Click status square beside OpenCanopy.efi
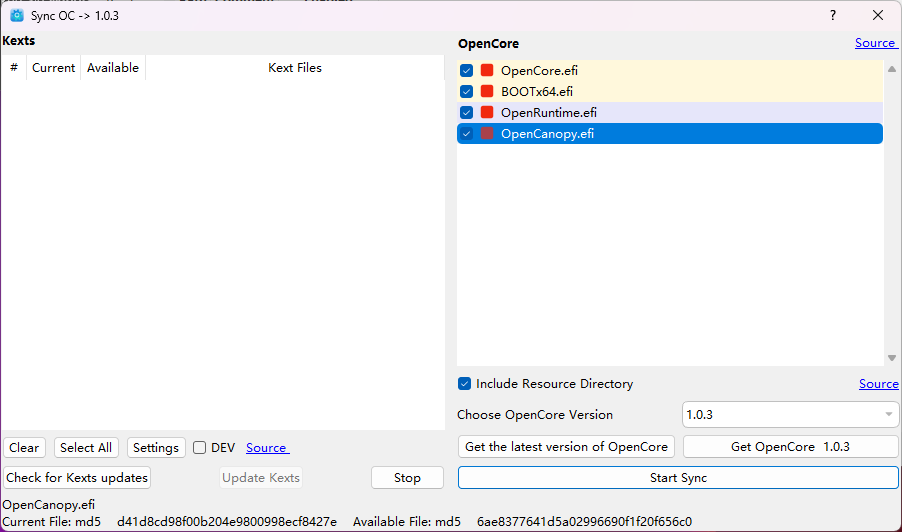 (x=487, y=133)
